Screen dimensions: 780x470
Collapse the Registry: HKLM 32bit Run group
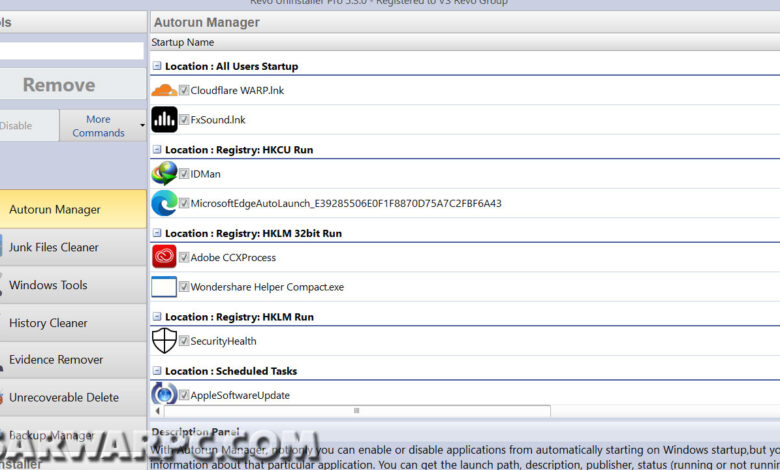157,233
